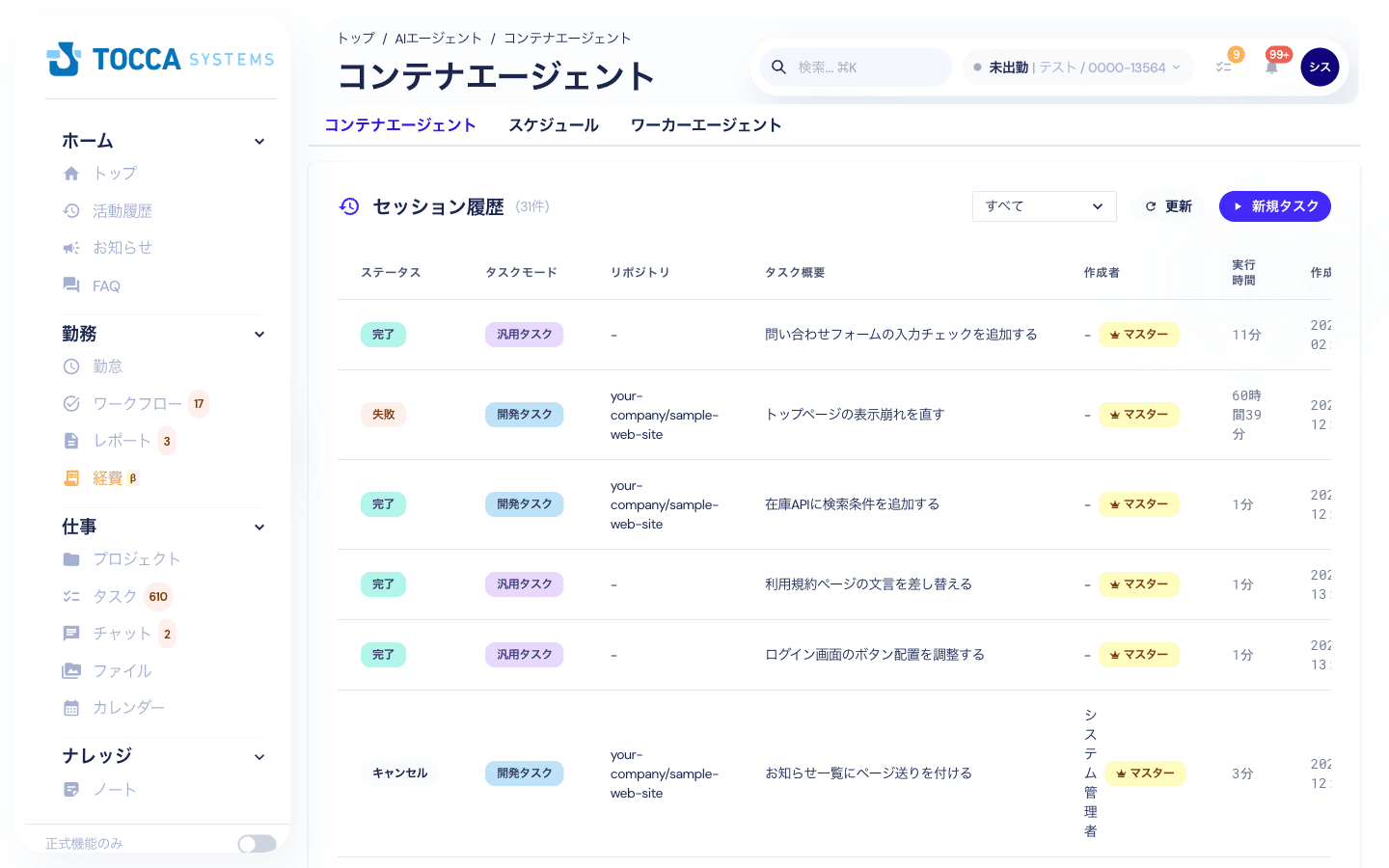Image resolution: width=1389 pixels, height=868 pixels.
Task: Go to トップ breadcrumb link
Action: click(356, 39)
